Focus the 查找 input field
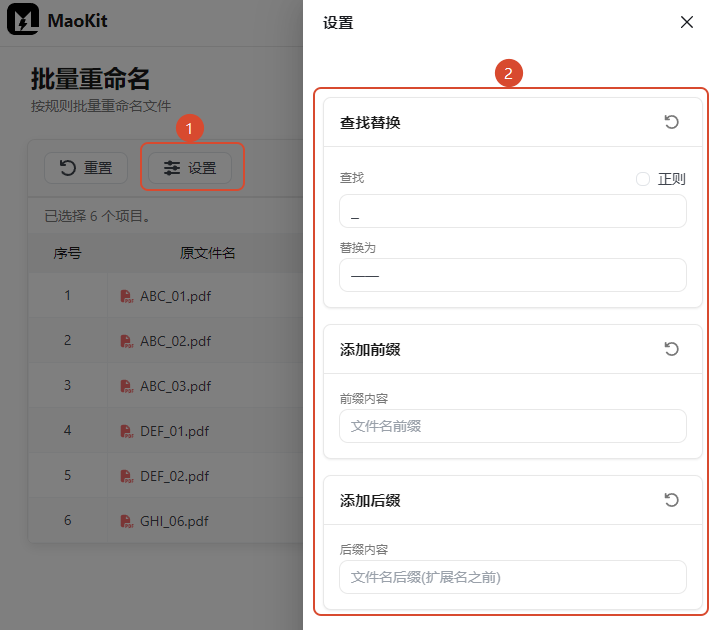The width and height of the screenshot is (714, 630). [x=513, y=211]
